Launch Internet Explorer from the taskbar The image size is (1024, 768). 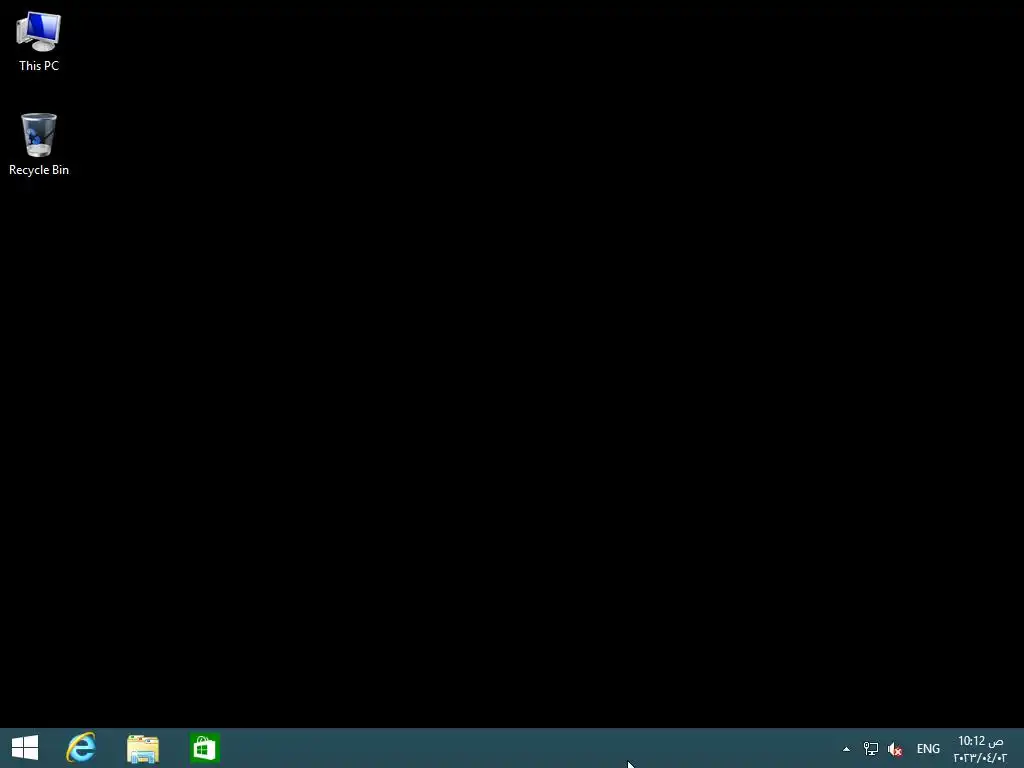81,748
